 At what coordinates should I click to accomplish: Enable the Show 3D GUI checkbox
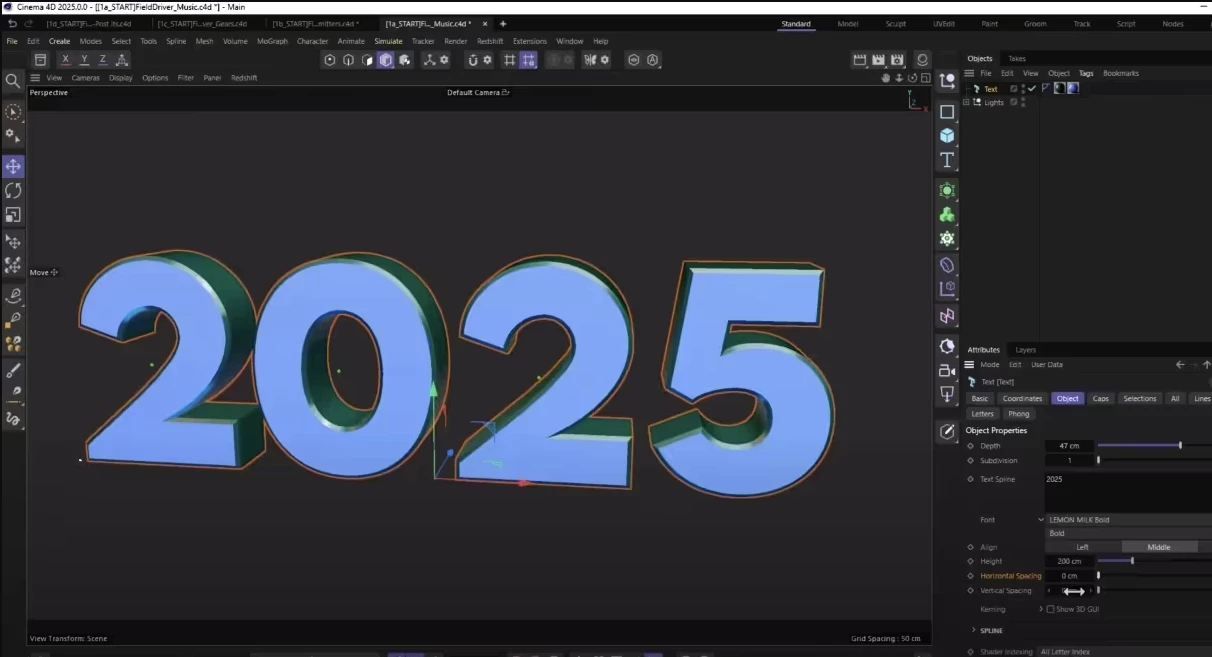pyautogui.click(x=1051, y=609)
